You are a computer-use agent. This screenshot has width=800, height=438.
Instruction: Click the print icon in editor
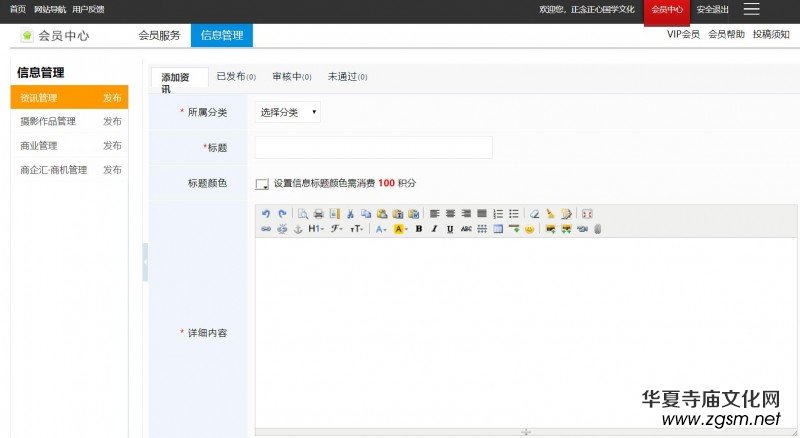(318, 214)
